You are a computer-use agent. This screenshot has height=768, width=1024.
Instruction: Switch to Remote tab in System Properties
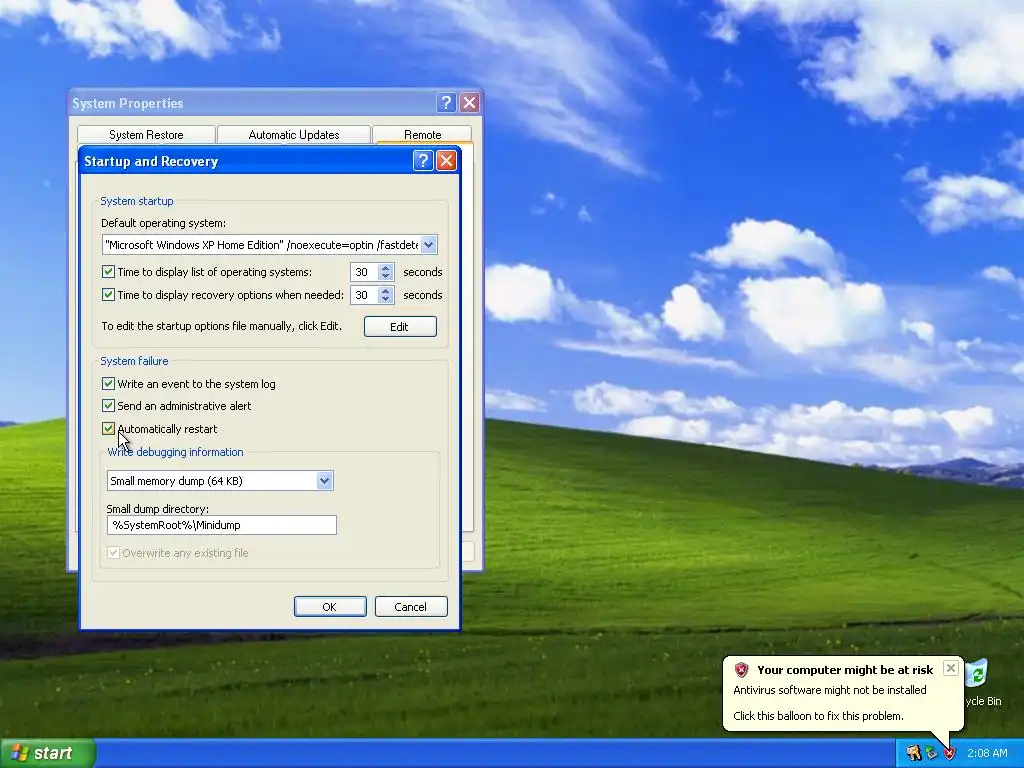(423, 134)
